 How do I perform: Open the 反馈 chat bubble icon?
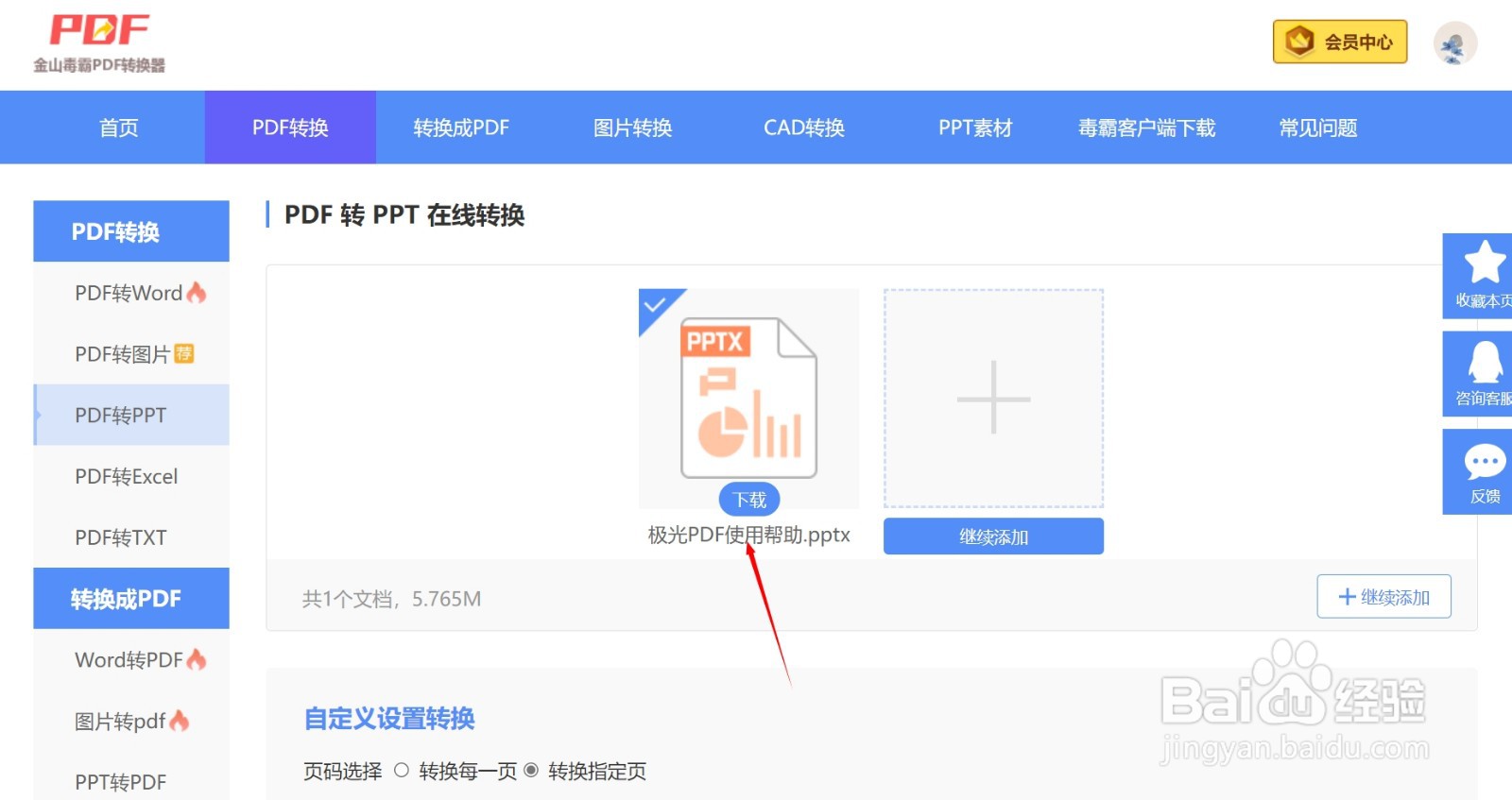[1485, 462]
